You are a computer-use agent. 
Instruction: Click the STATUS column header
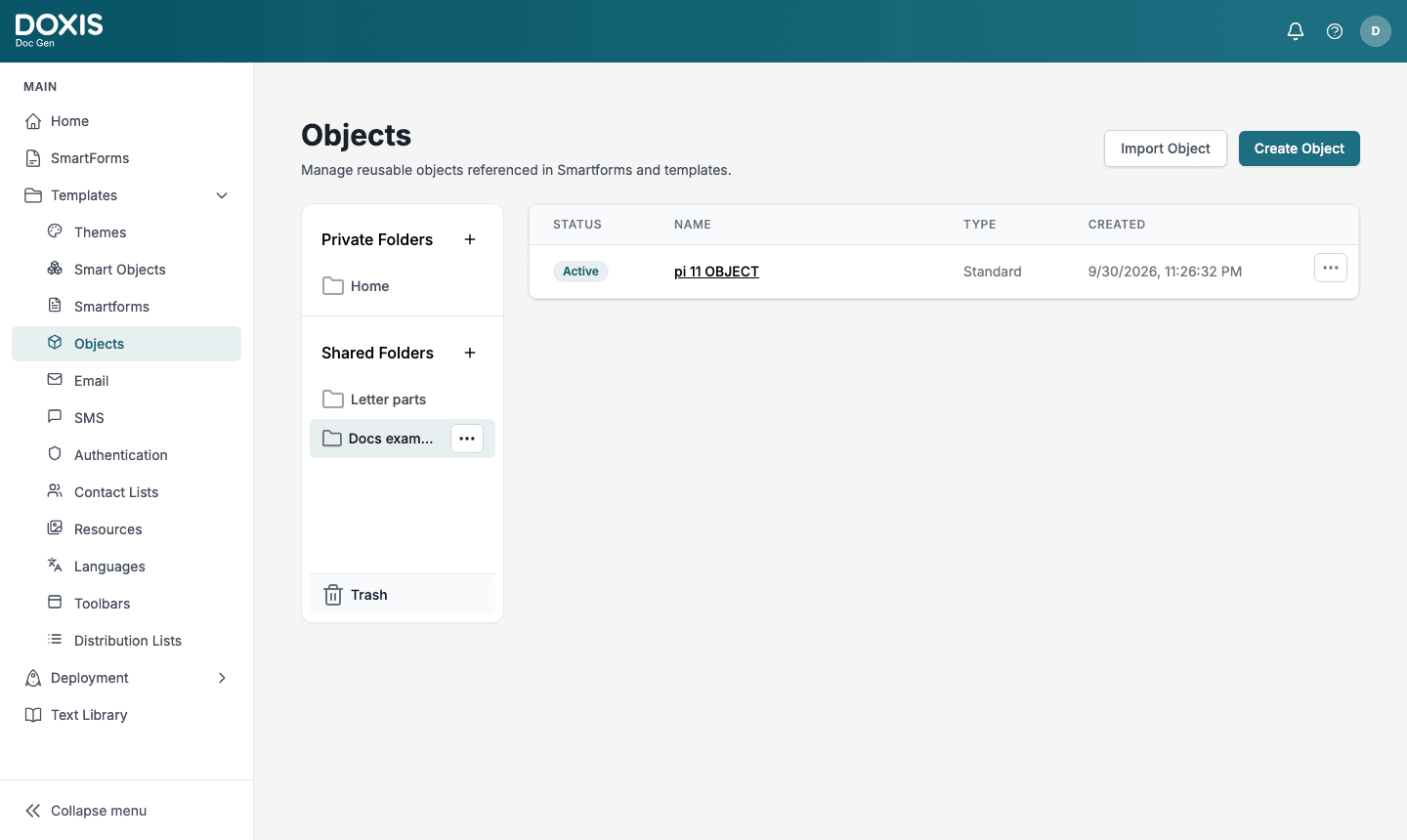[577, 225]
